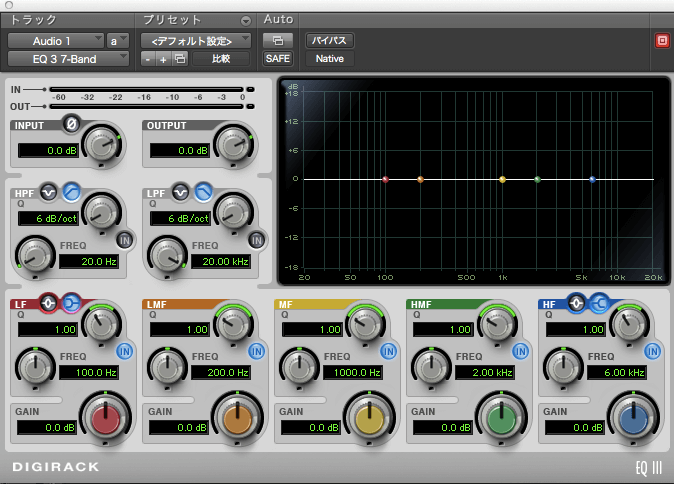
Task: Select the HF shelf filter type icon
Action: [x=600, y=303]
